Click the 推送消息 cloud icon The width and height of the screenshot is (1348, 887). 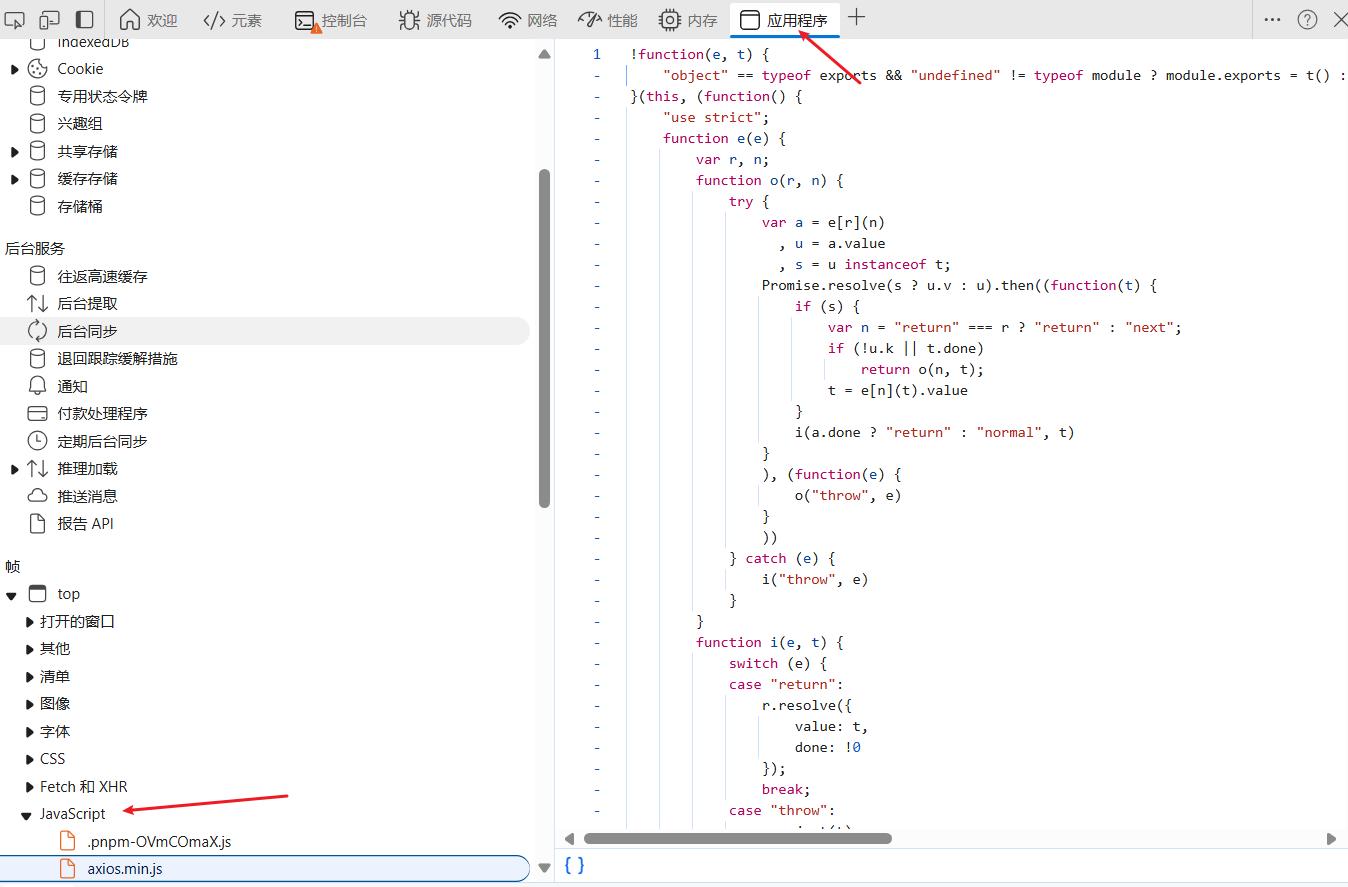coord(37,496)
